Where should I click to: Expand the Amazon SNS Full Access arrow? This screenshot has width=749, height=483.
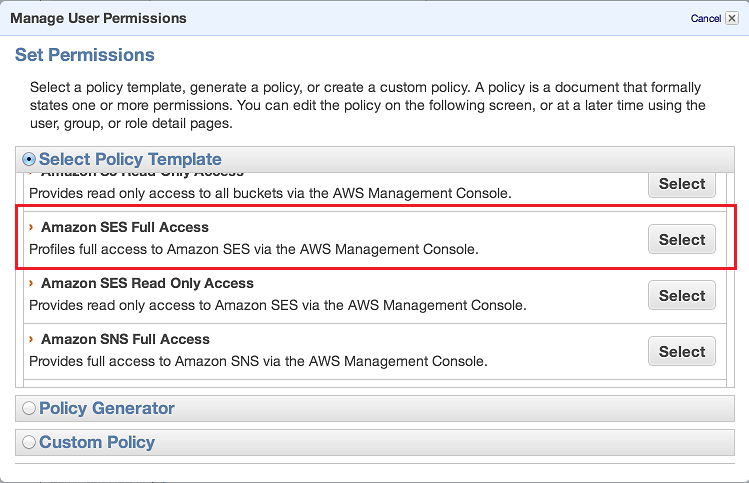pyautogui.click(x=31, y=339)
